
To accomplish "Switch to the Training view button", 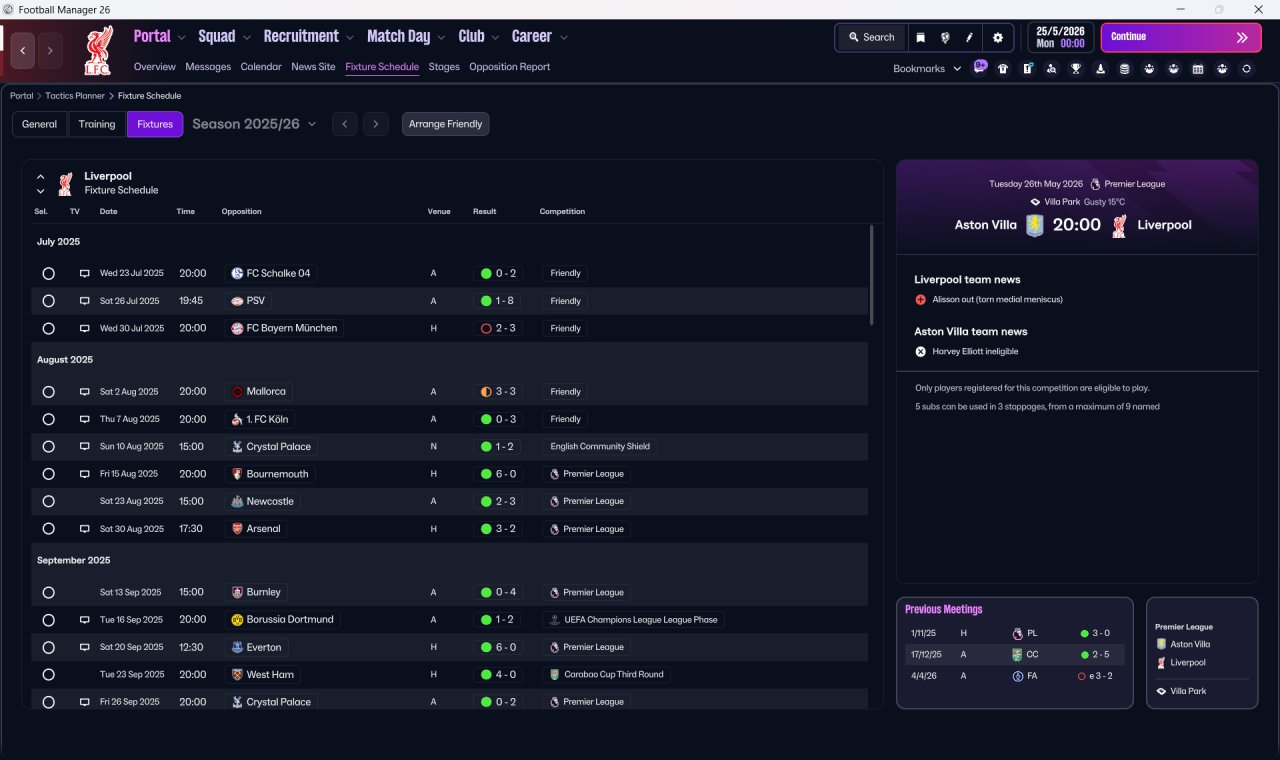I will click(x=97, y=124).
